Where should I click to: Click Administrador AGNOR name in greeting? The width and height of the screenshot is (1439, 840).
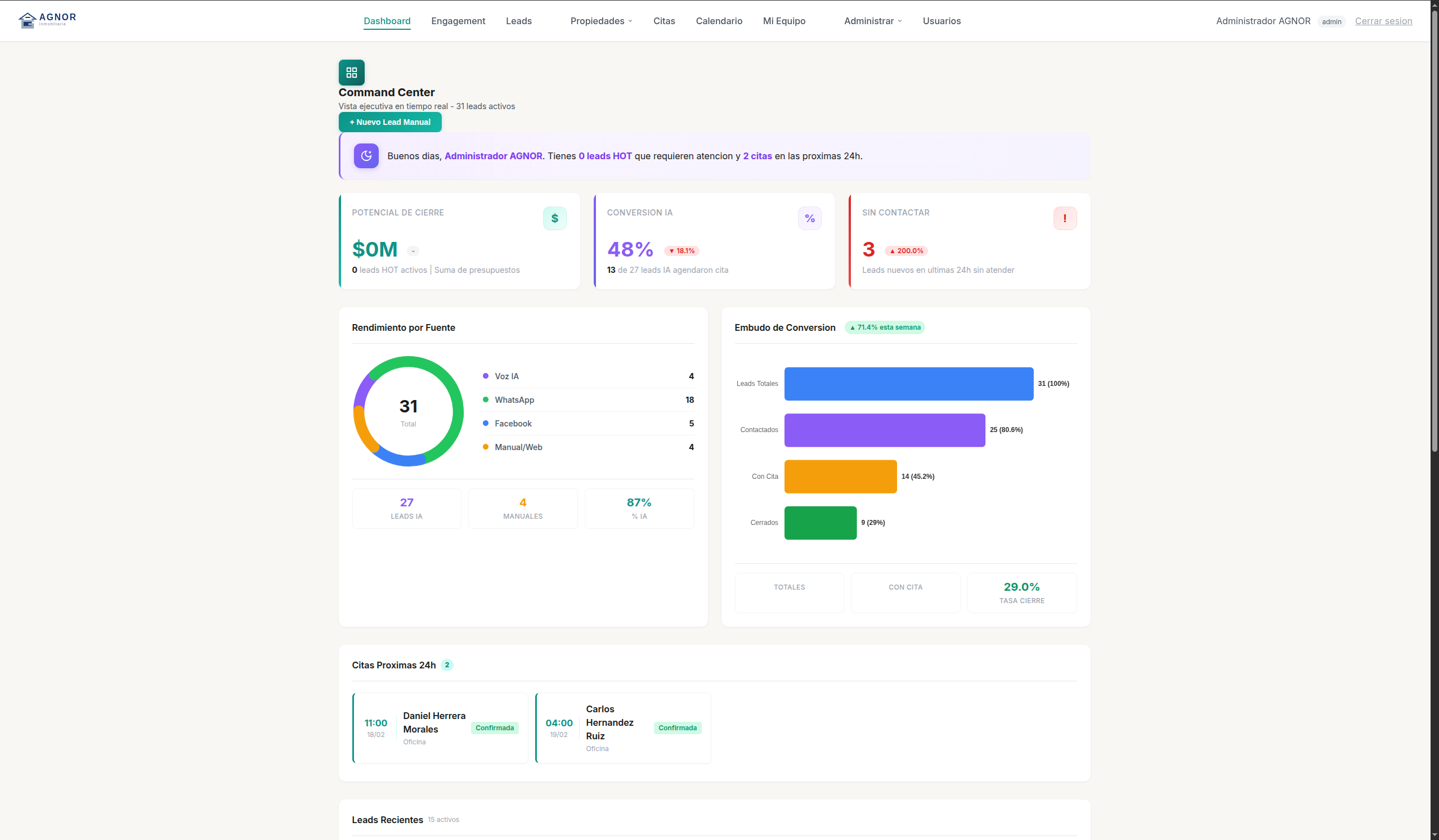[494, 156]
